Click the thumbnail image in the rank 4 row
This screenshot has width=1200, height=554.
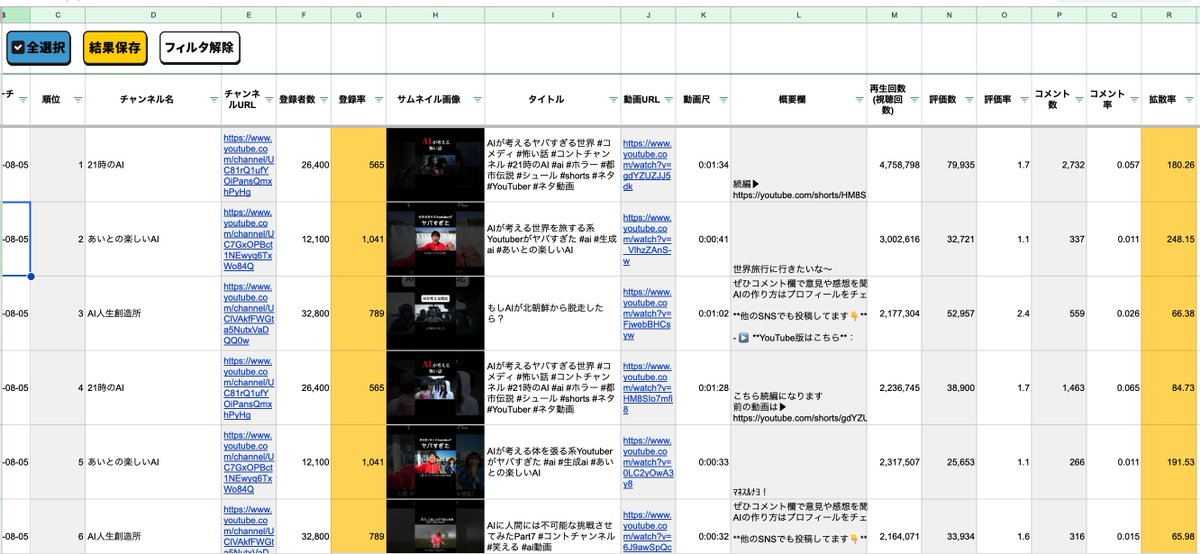[433, 387]
